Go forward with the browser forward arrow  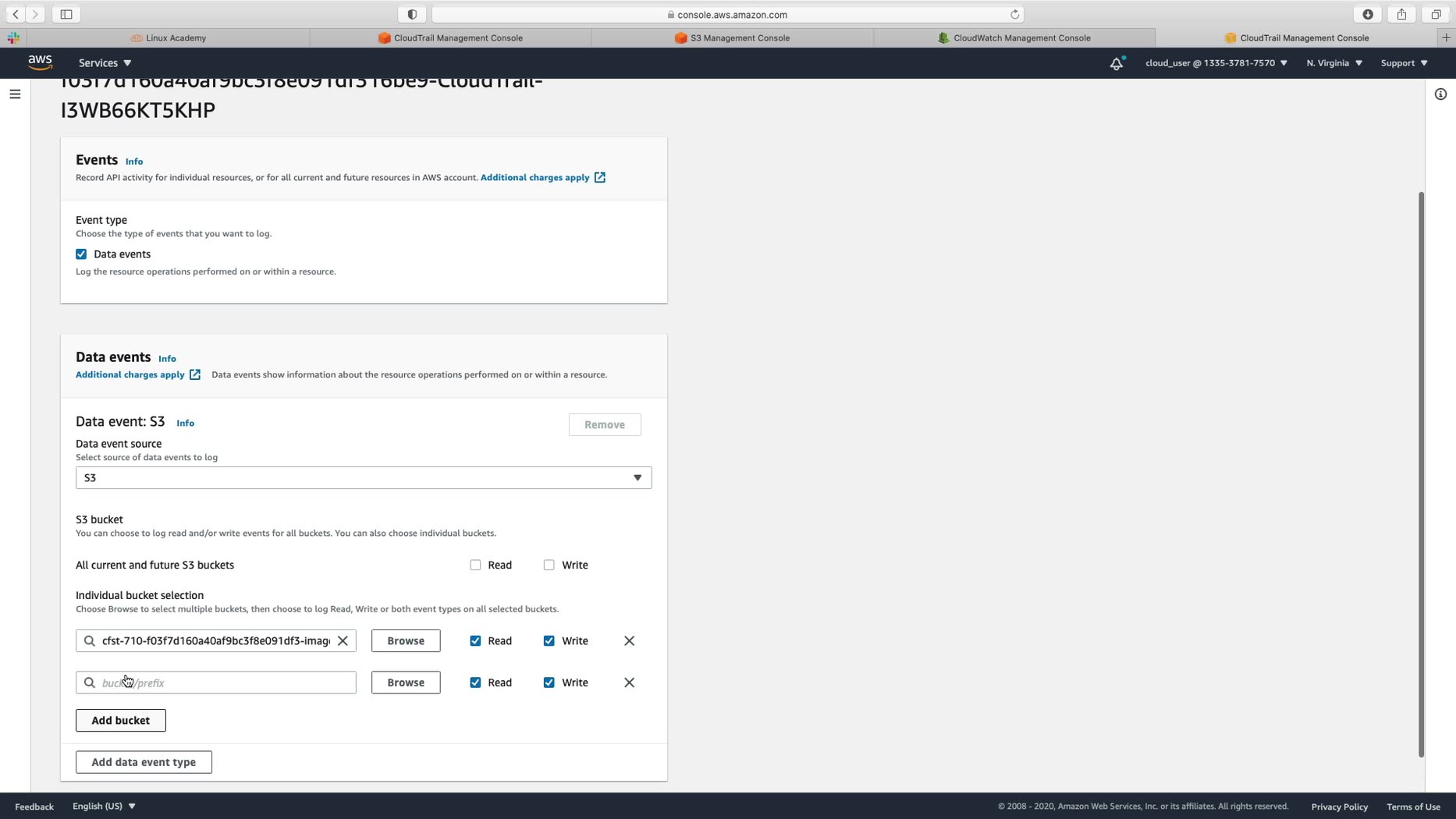click(35, 14)
